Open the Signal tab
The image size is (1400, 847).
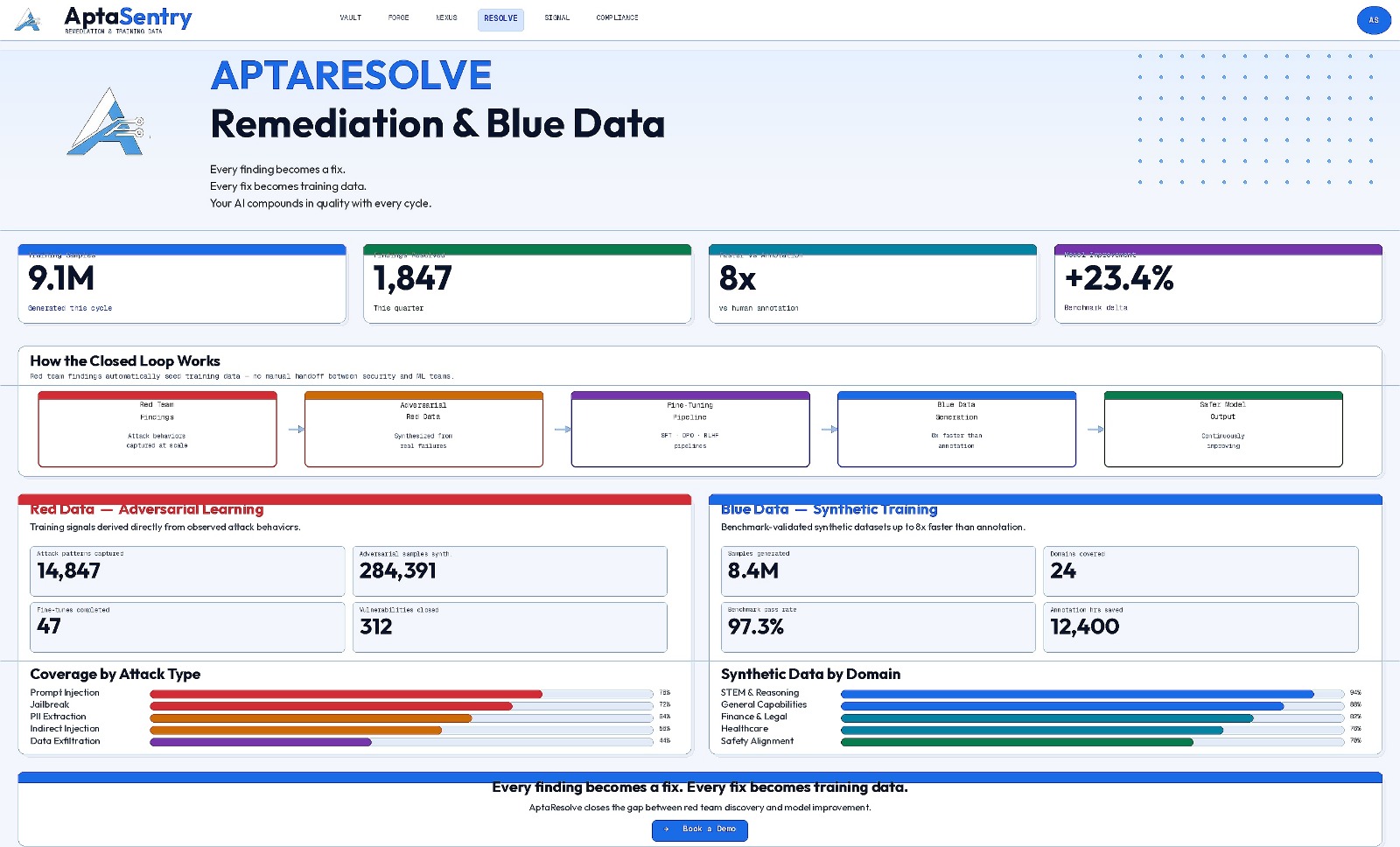point(556,18)
